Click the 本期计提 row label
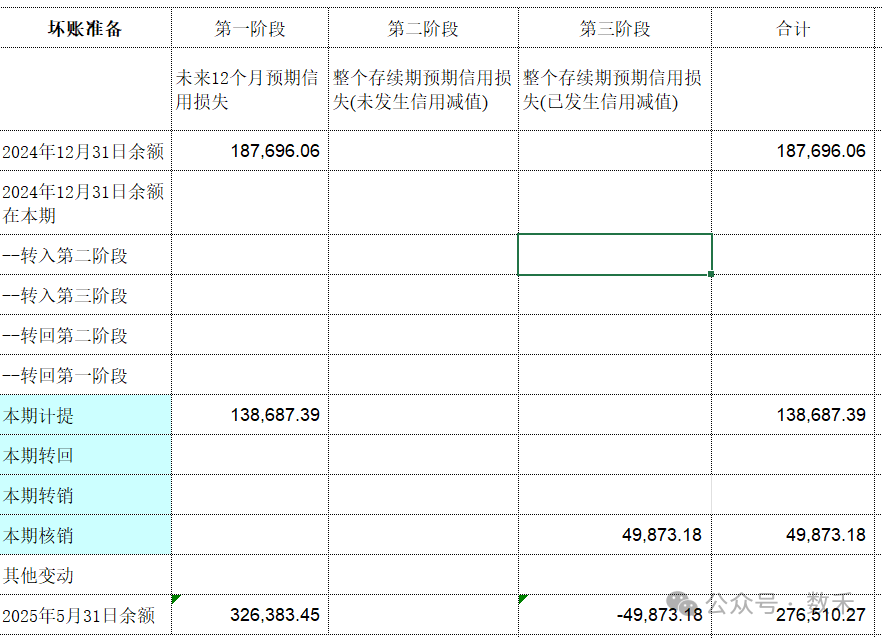 coord(85,415)
